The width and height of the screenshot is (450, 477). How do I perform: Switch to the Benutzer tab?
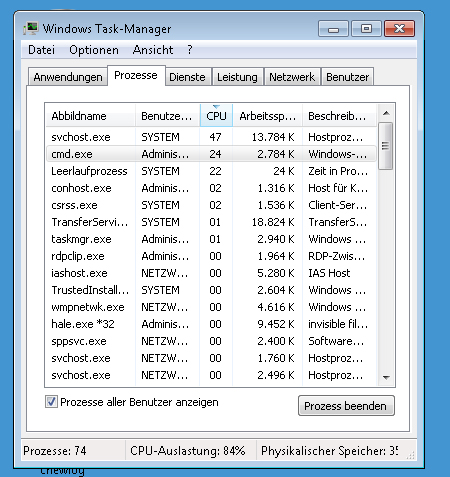click(347, 77)
